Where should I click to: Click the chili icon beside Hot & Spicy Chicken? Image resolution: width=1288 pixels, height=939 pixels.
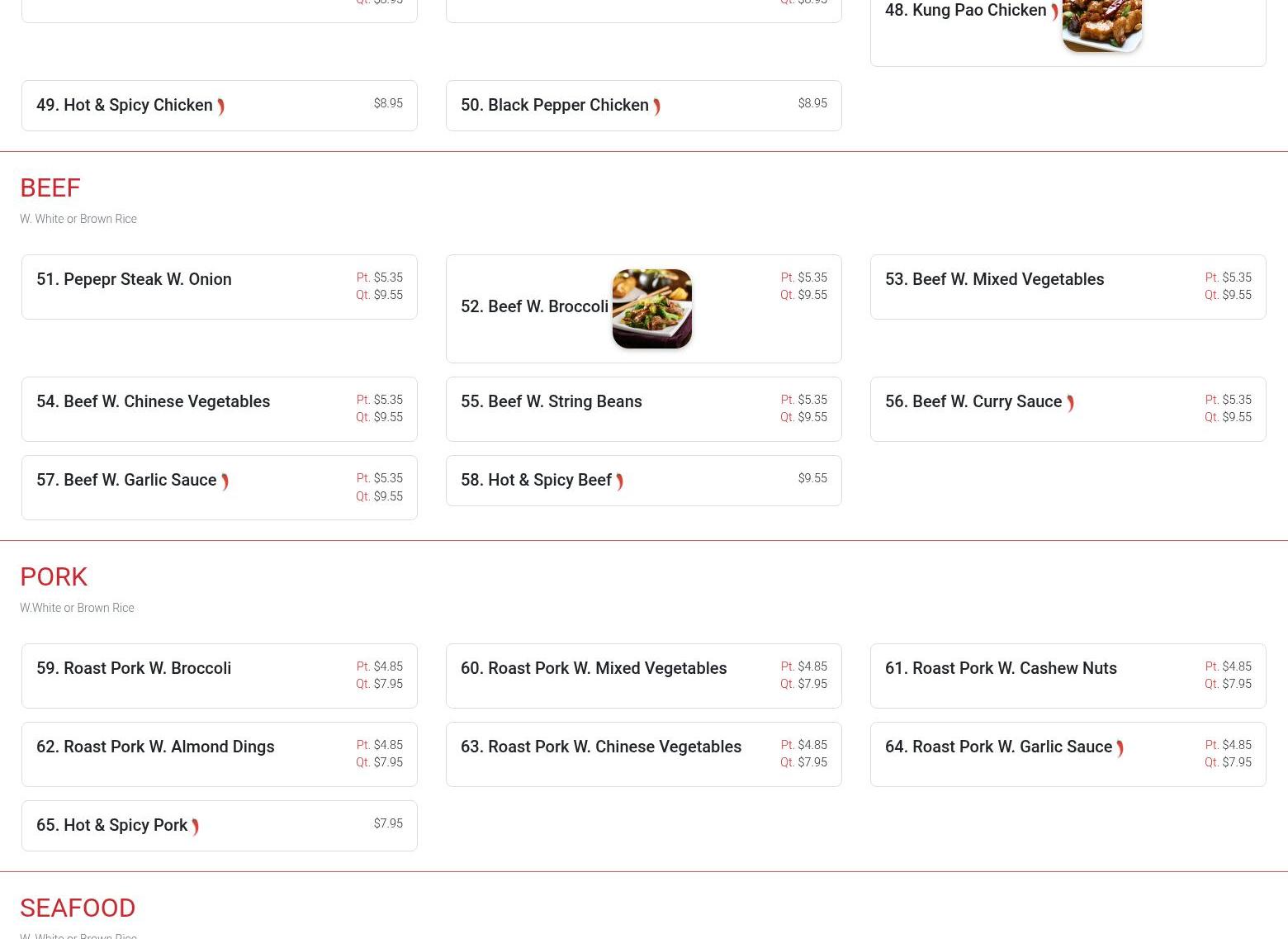(x=220, y=107)
